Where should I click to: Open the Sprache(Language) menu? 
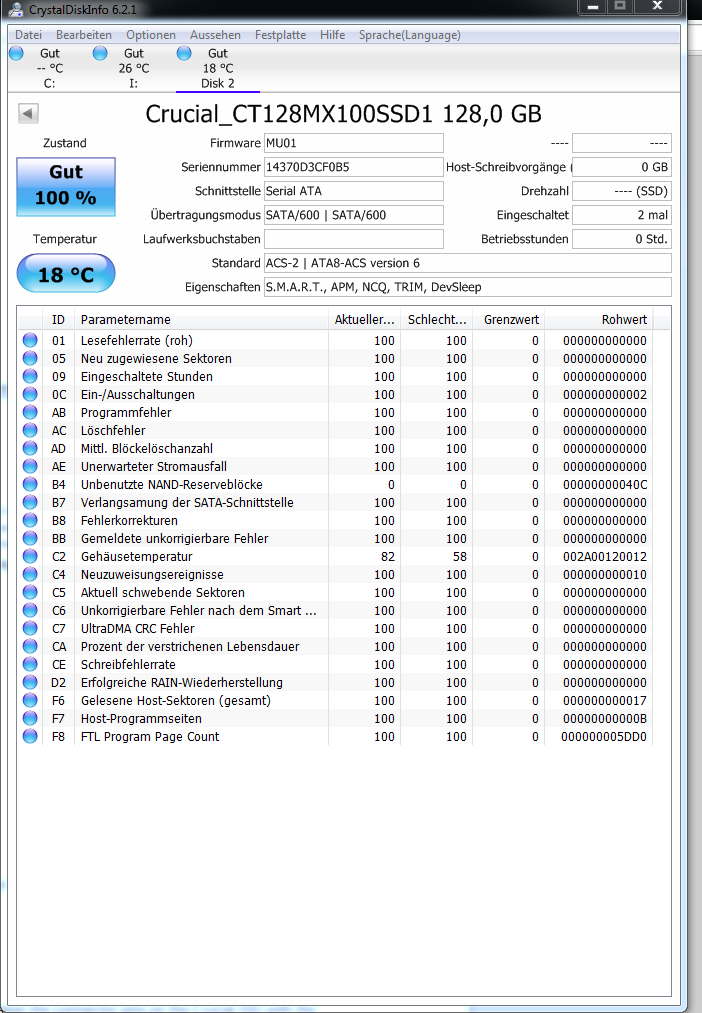pos(410,35)
